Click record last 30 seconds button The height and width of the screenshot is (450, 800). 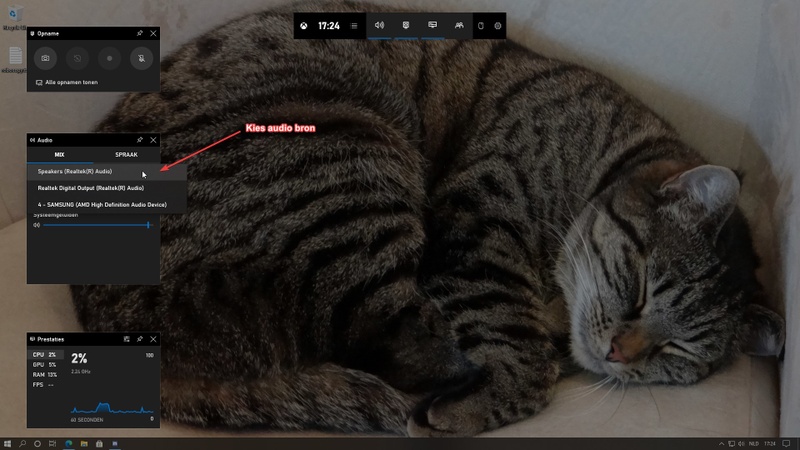coord(78,58)
